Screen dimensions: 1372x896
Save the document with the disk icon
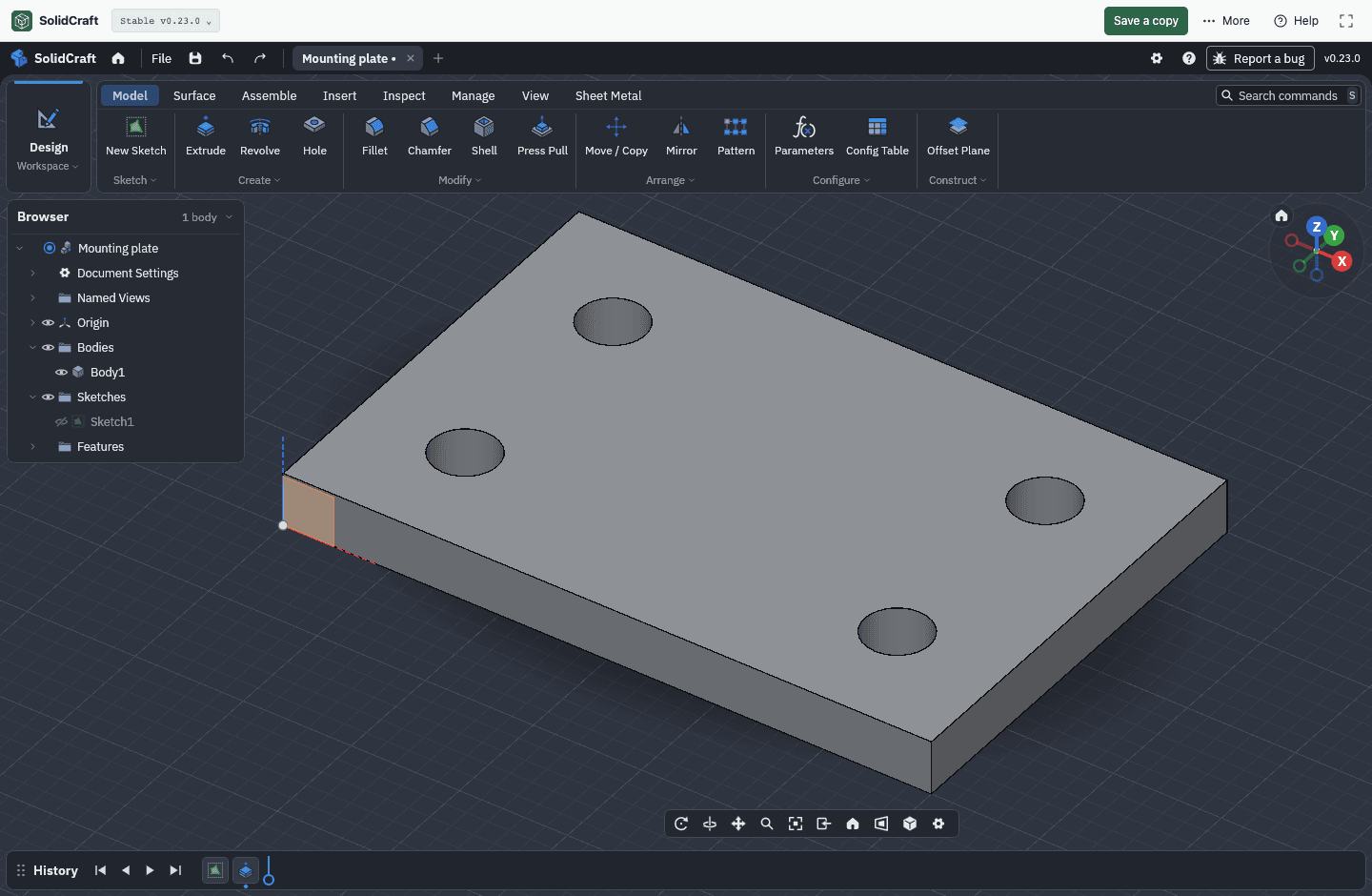(x=195, y=58)
